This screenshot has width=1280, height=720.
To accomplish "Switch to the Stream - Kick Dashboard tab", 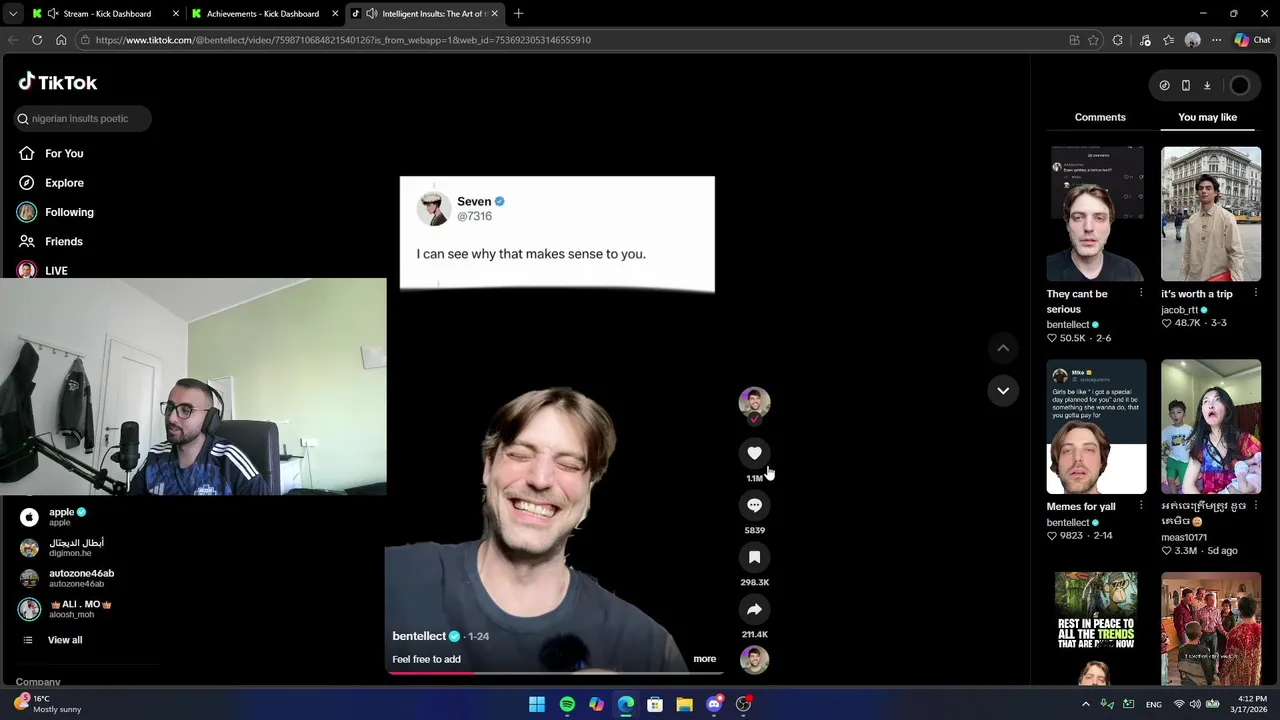I will coord(107,14).
